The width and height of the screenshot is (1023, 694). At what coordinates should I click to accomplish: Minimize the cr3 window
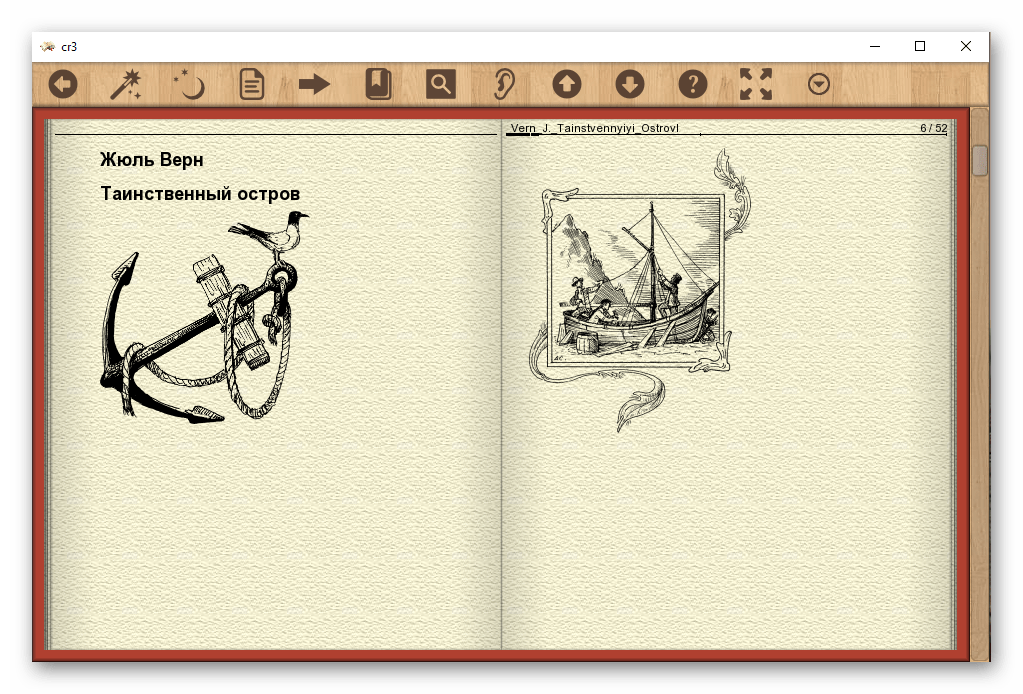(x=875, y=46)
